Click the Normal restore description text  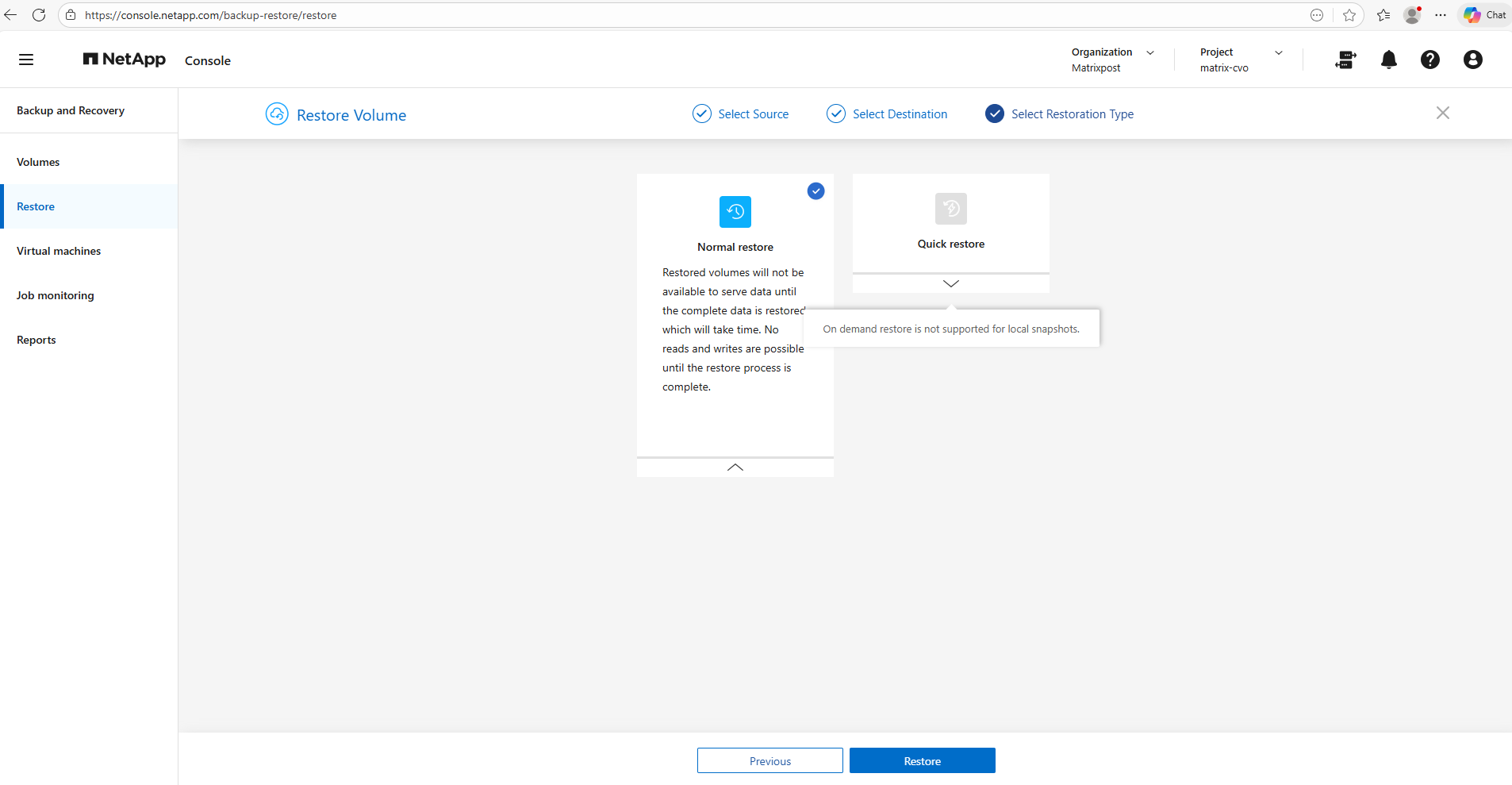[734, 329]
